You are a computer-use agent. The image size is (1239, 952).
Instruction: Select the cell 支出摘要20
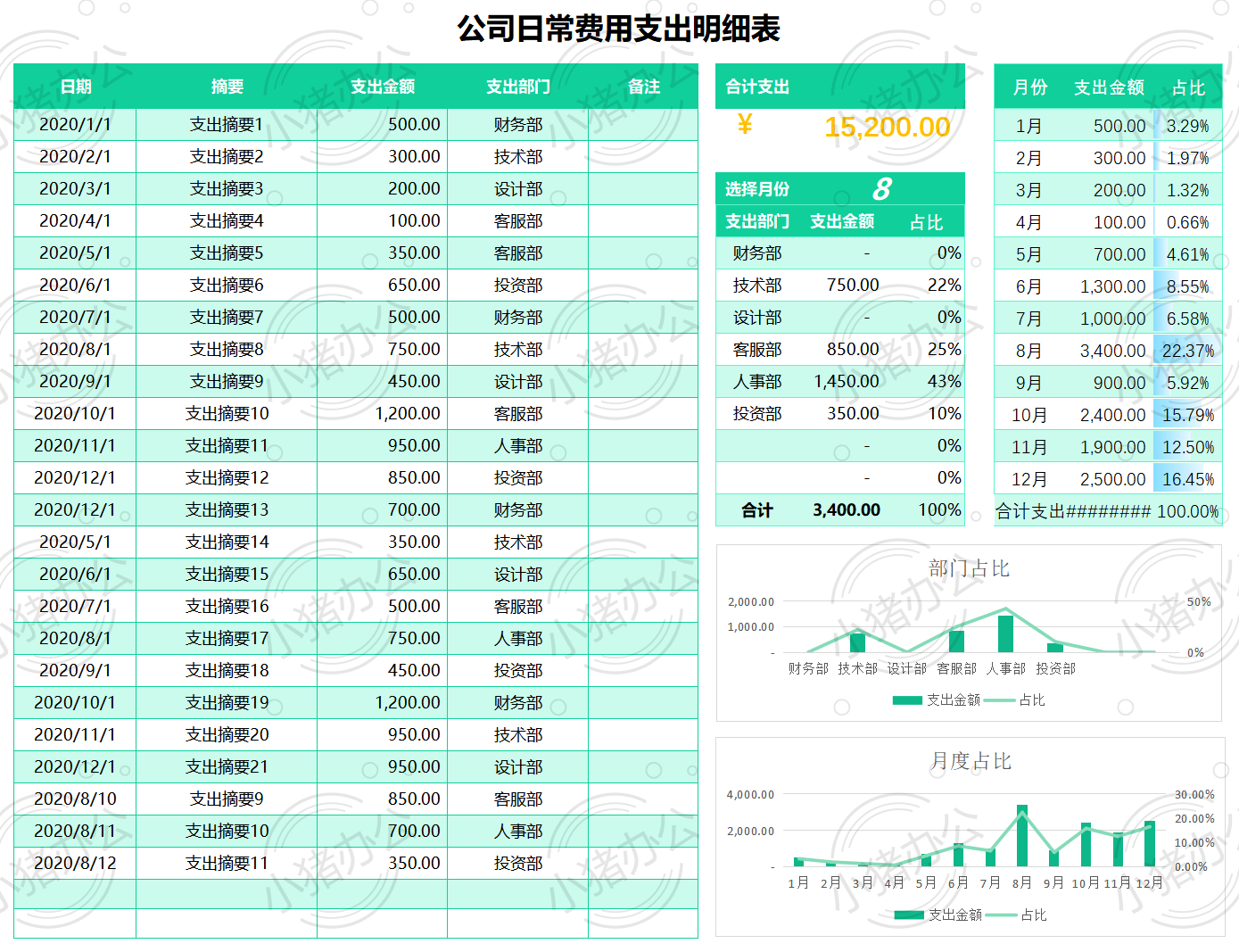(x=227, y=734)
